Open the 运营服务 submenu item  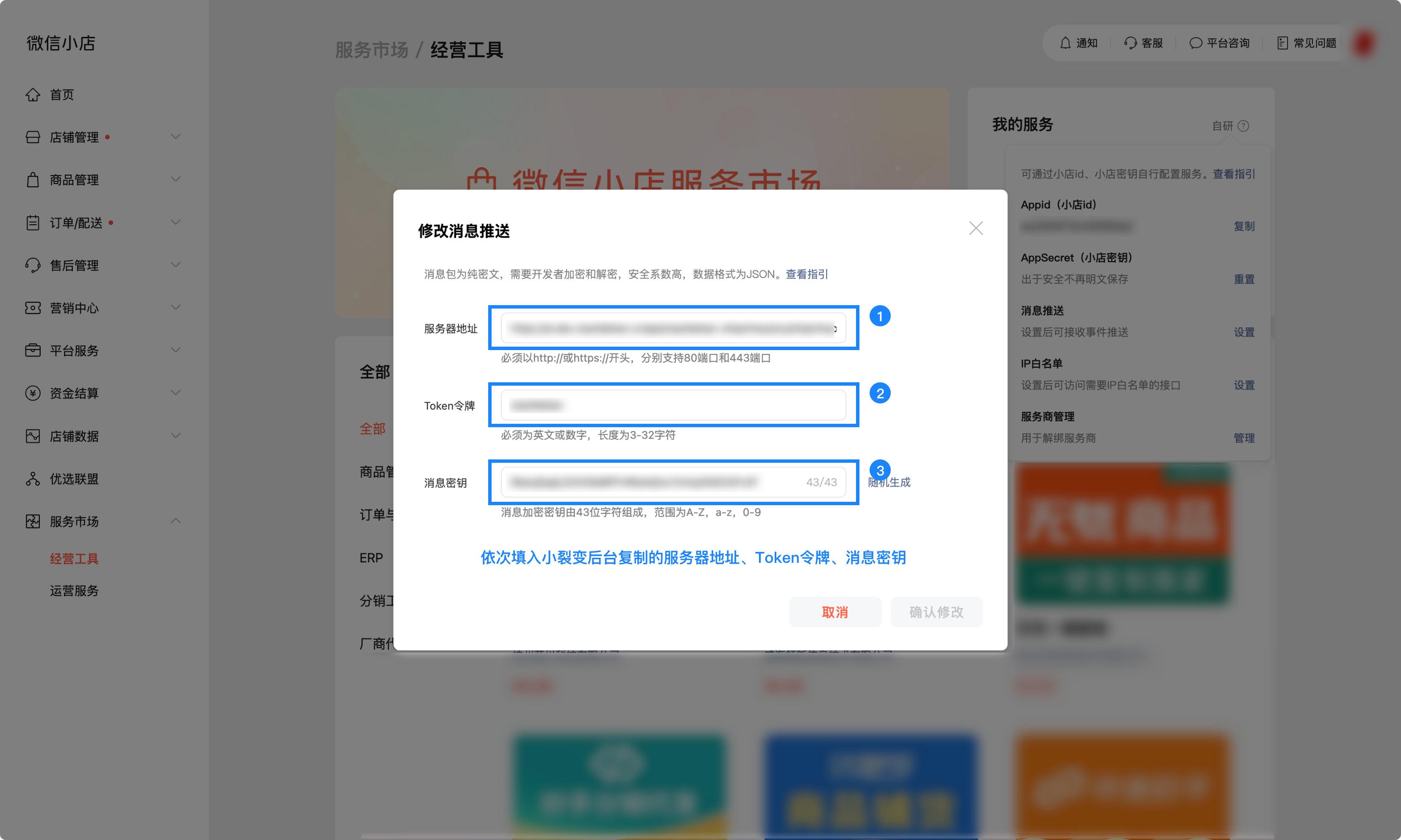coord(74,590)
